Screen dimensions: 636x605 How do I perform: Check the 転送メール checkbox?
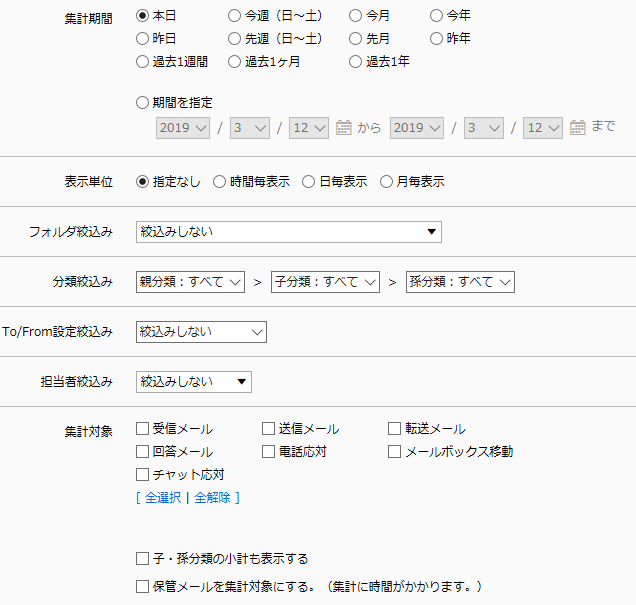point(395,429)
